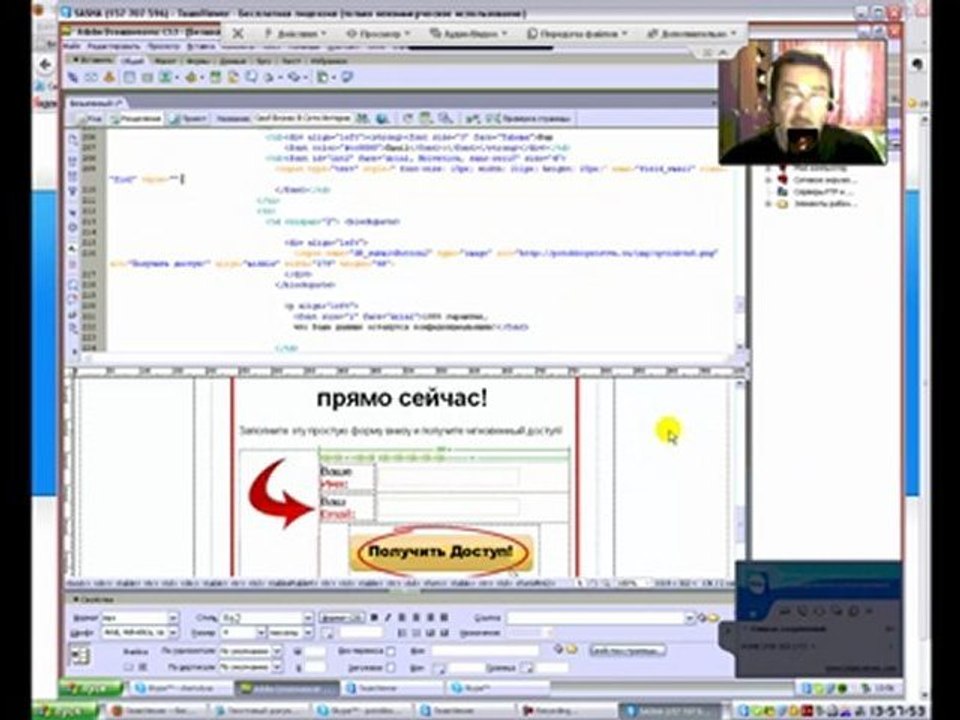Screen dimensions: 960x720
Task: Open the text color swatch
Action: pyautogui.click(x=328, y=633)
